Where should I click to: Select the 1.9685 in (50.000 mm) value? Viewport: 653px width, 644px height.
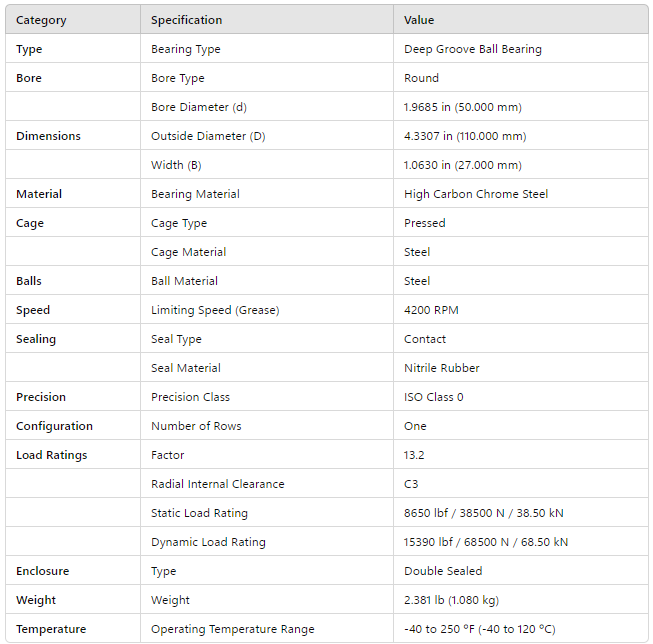(463, 107)
